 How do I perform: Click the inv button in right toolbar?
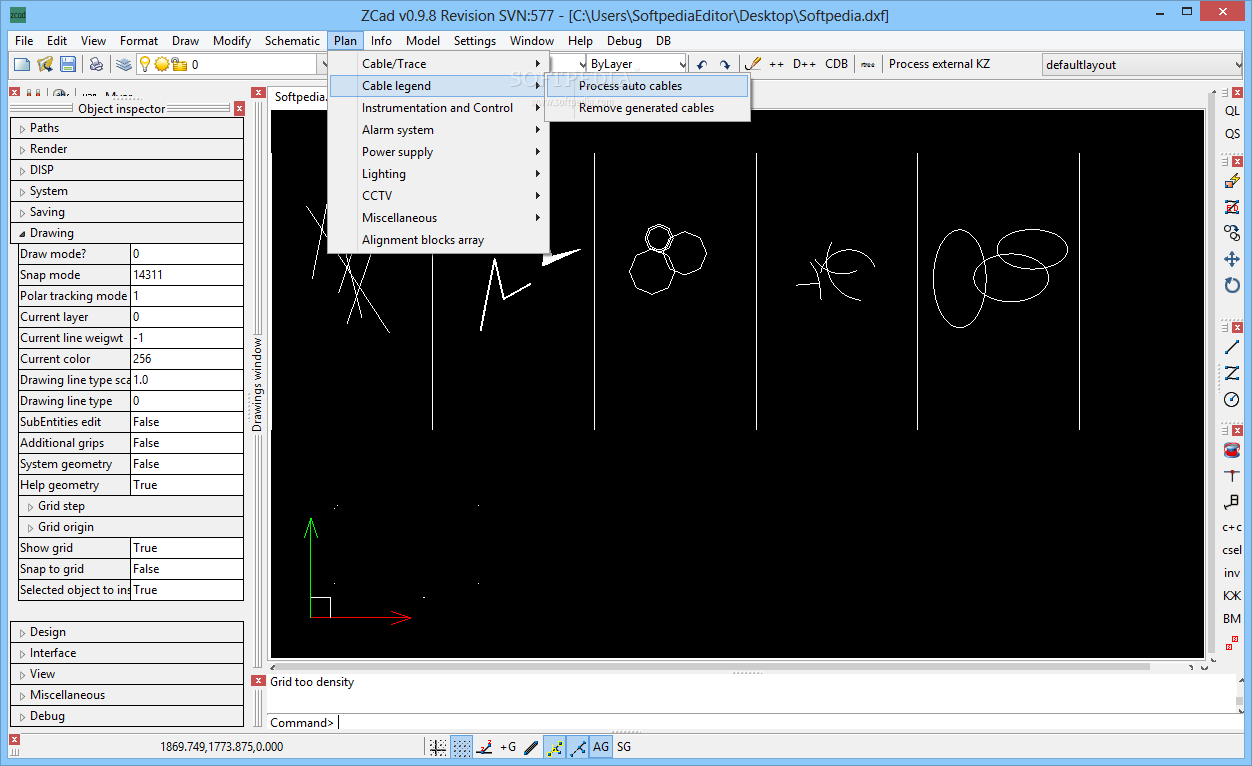(x=1232, y=573)
